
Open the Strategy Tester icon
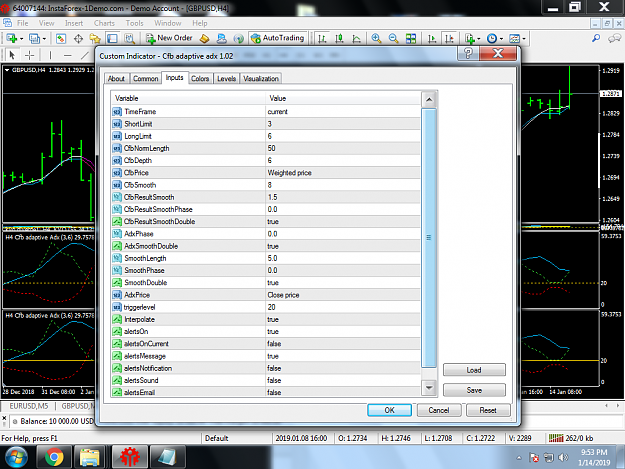(130, 39)
